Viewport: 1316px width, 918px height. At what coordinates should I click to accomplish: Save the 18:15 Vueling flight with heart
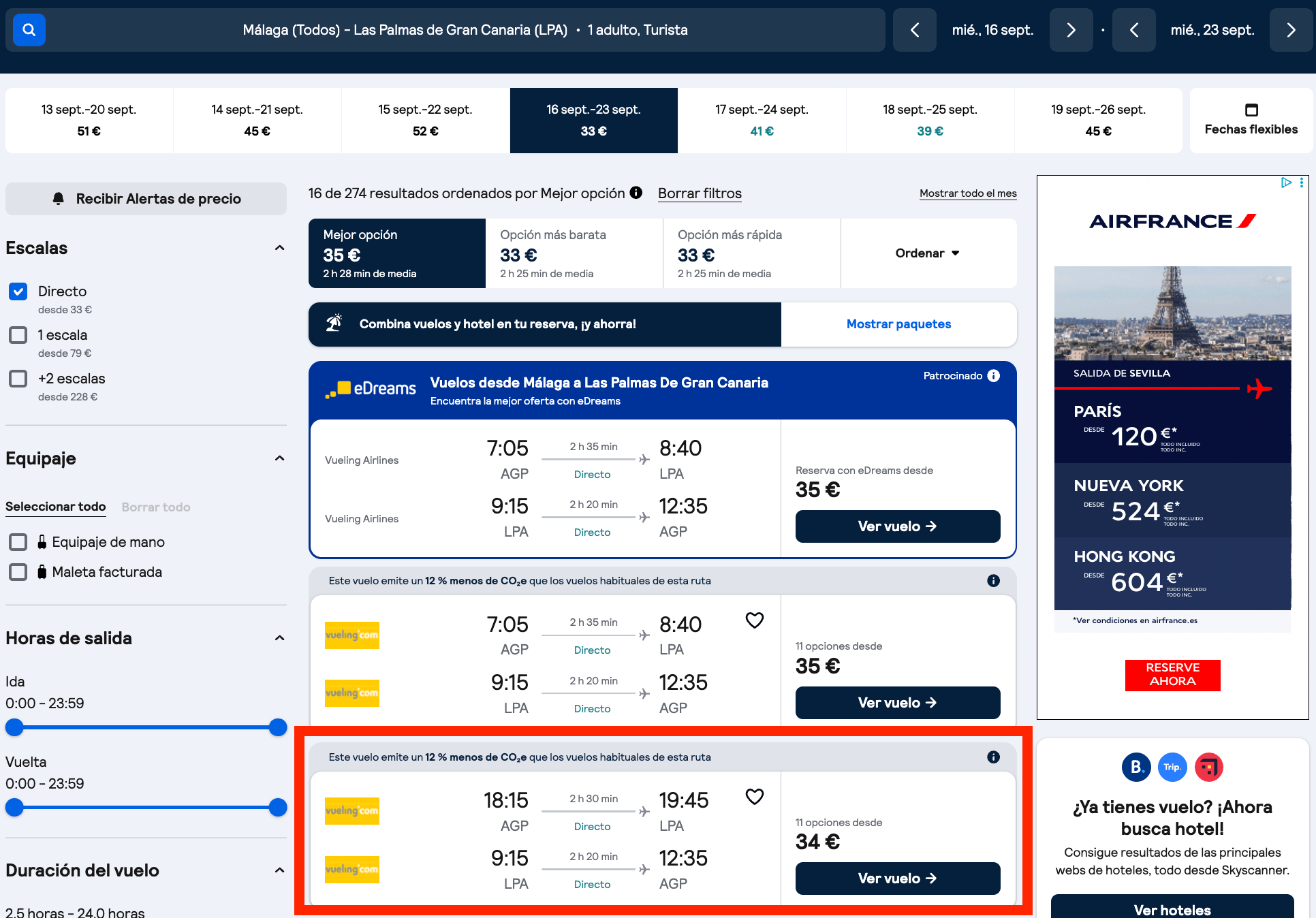[x=755, y=797]
